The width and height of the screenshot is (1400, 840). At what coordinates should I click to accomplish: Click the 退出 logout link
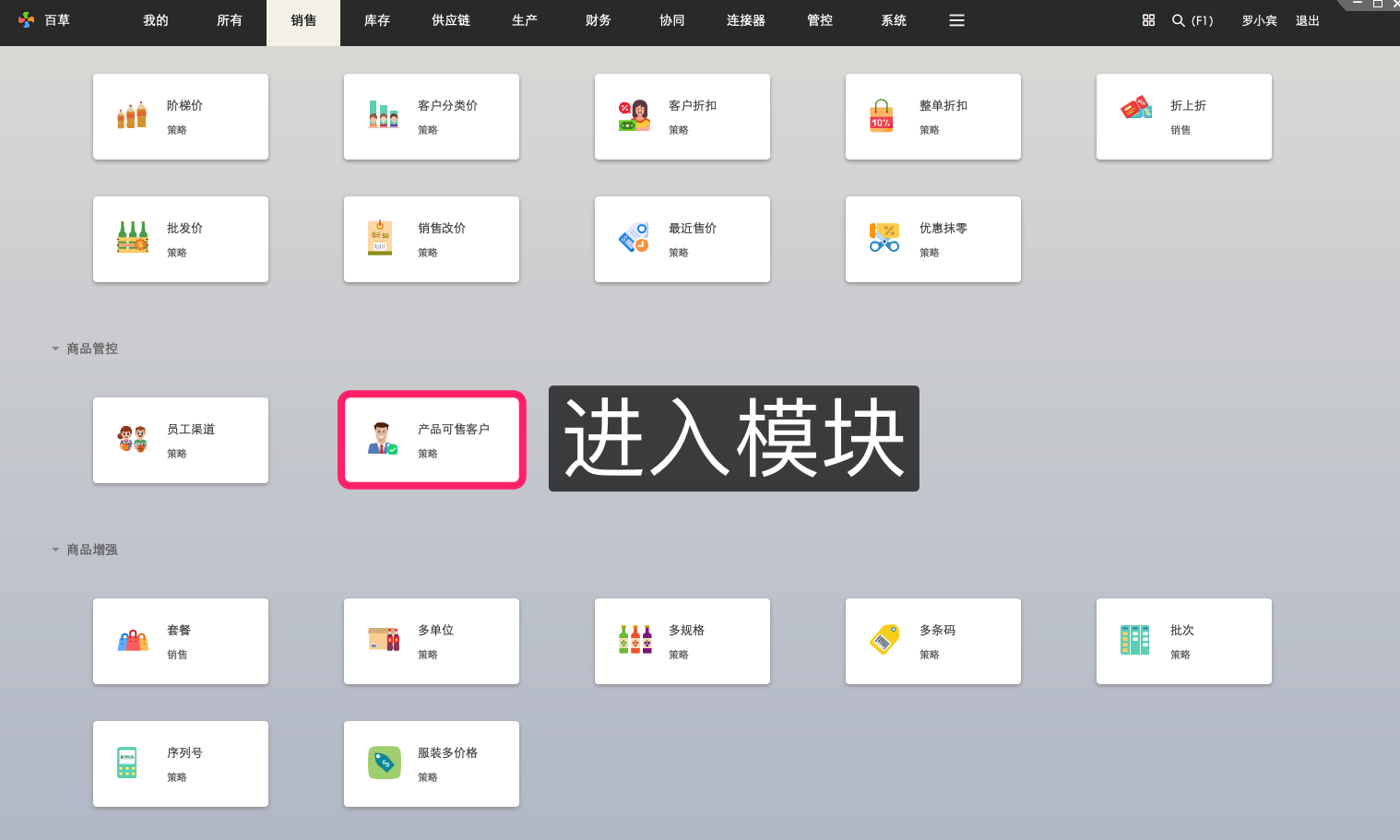[1308, 20]
